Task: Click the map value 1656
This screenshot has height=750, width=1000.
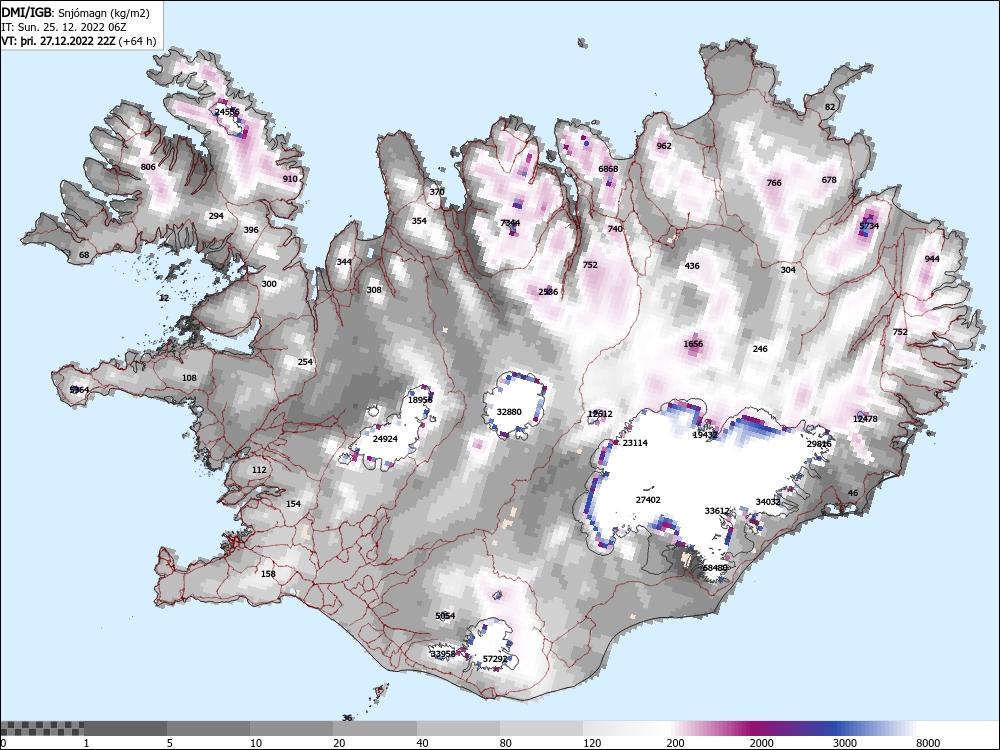Action: [x=693, y=344]
